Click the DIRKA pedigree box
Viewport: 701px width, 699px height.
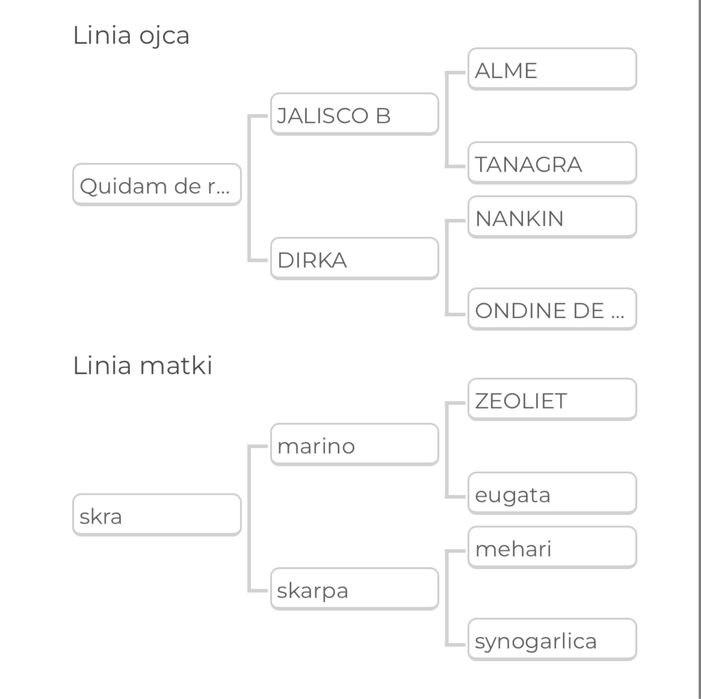point(354,260)
